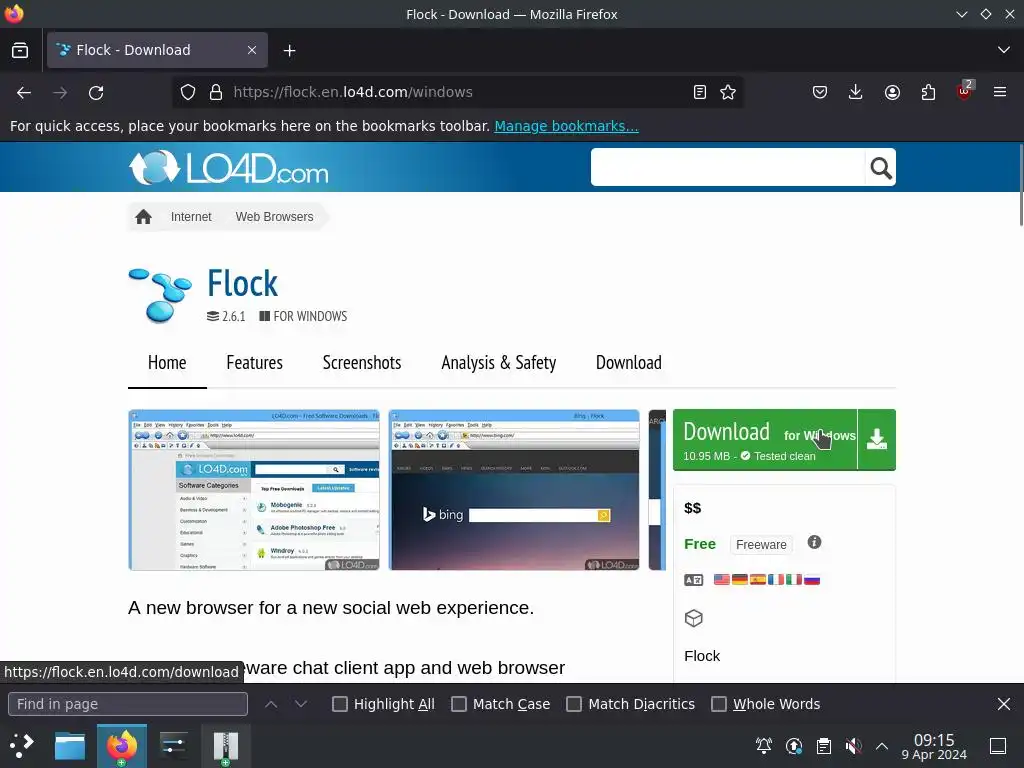Go back to the previous page
Screen dimensions: 1024x768
(24, 93)
